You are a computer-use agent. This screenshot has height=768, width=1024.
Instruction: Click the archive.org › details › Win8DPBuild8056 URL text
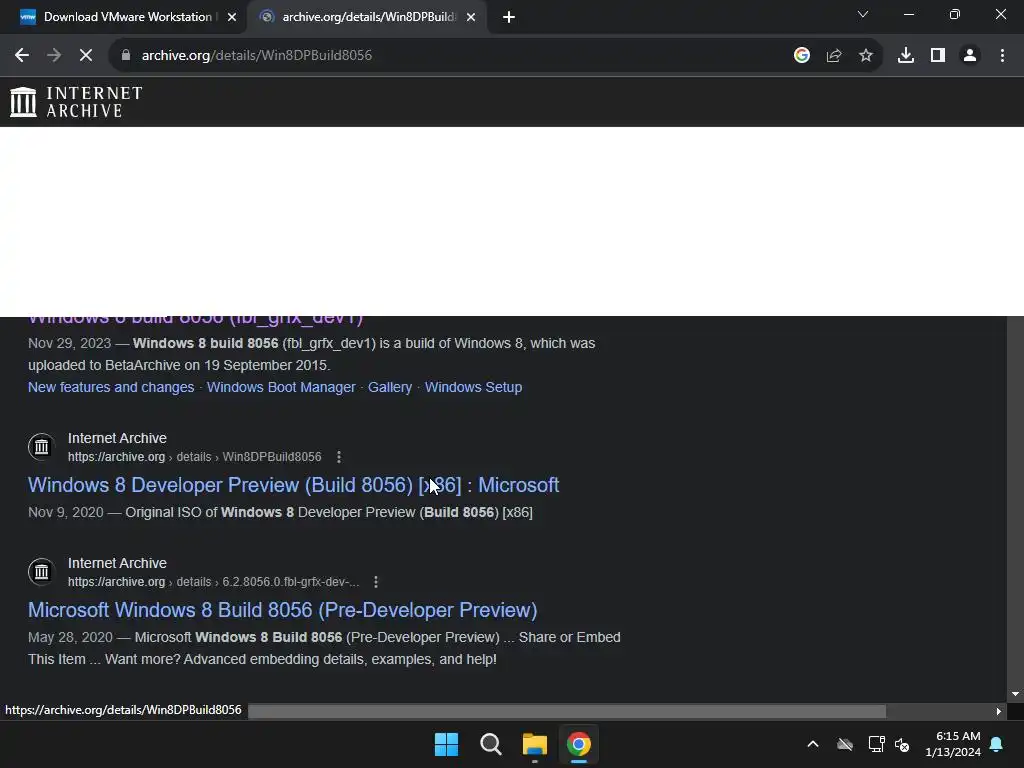195,457
